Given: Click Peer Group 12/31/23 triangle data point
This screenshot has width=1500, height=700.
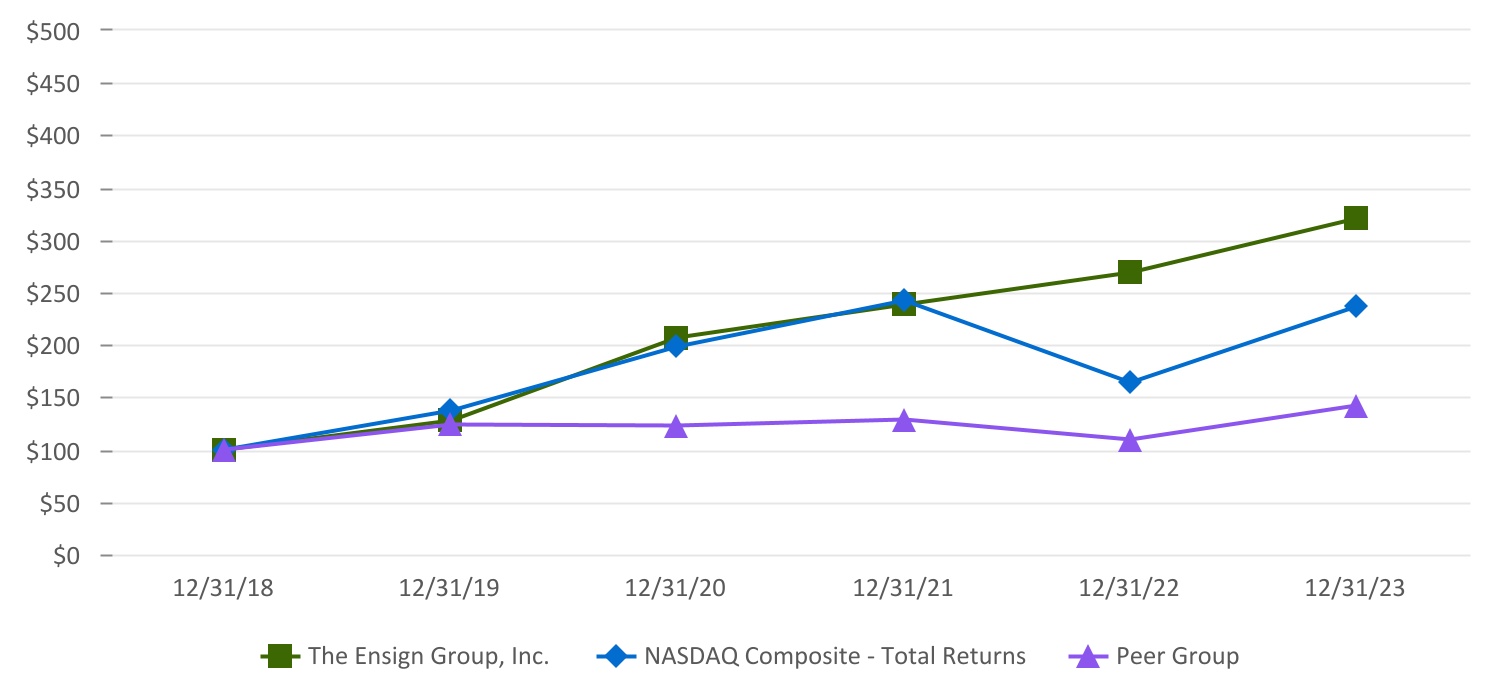Looking at the screenshot, I should tap(1356, 406).
